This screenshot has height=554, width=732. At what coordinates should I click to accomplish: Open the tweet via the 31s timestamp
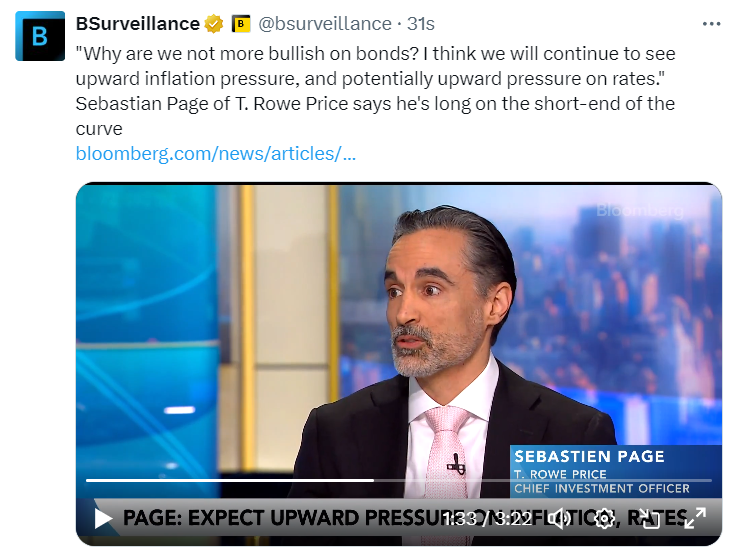(x=421, y=24)
